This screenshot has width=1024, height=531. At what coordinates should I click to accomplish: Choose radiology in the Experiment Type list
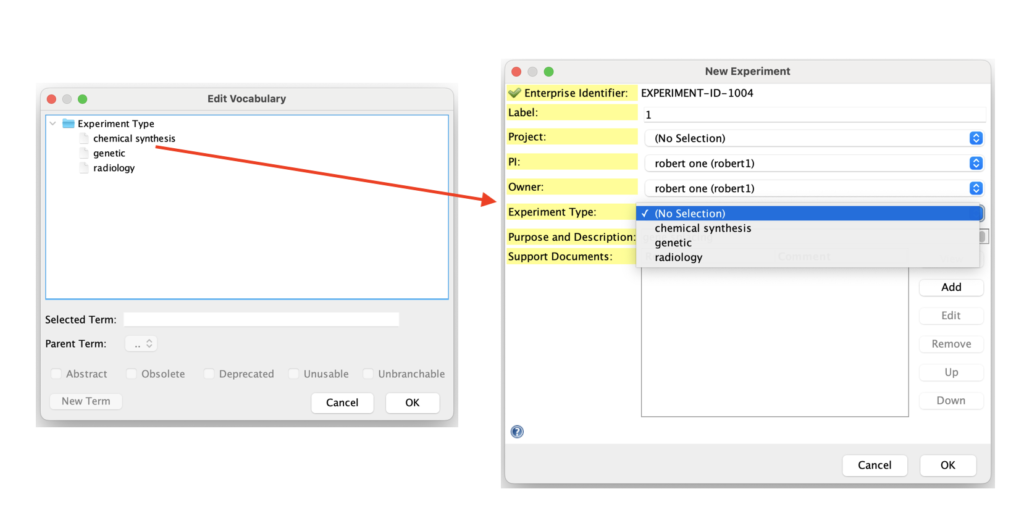click(678, 258)
